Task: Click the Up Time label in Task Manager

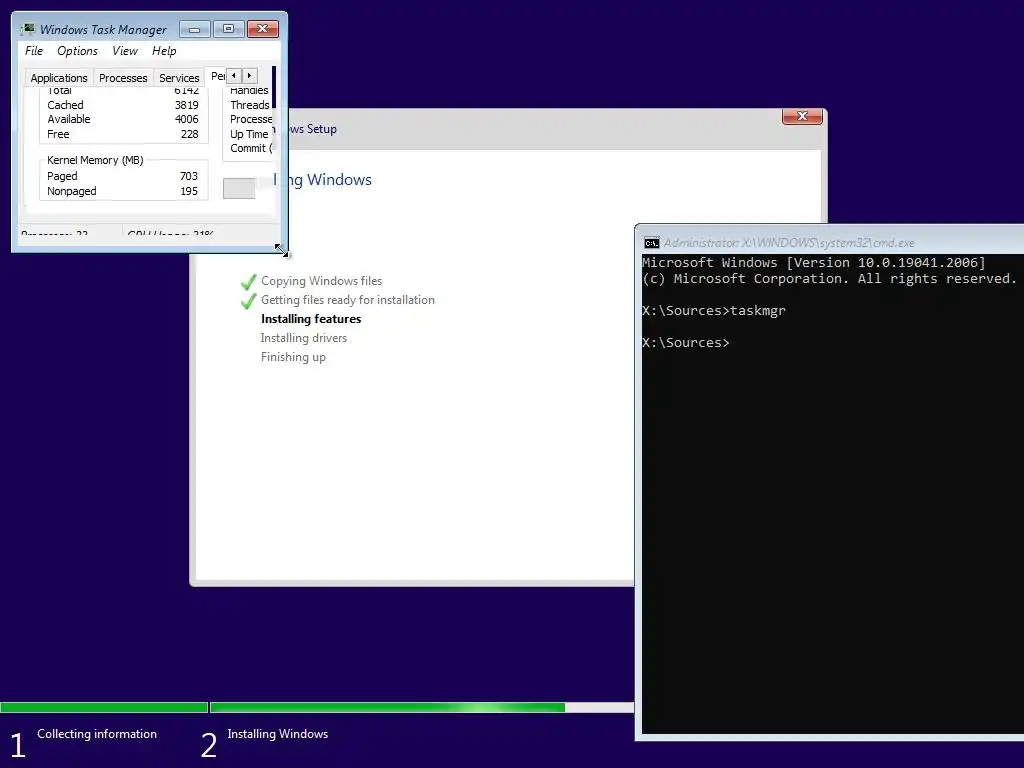Action: [249, 135]
